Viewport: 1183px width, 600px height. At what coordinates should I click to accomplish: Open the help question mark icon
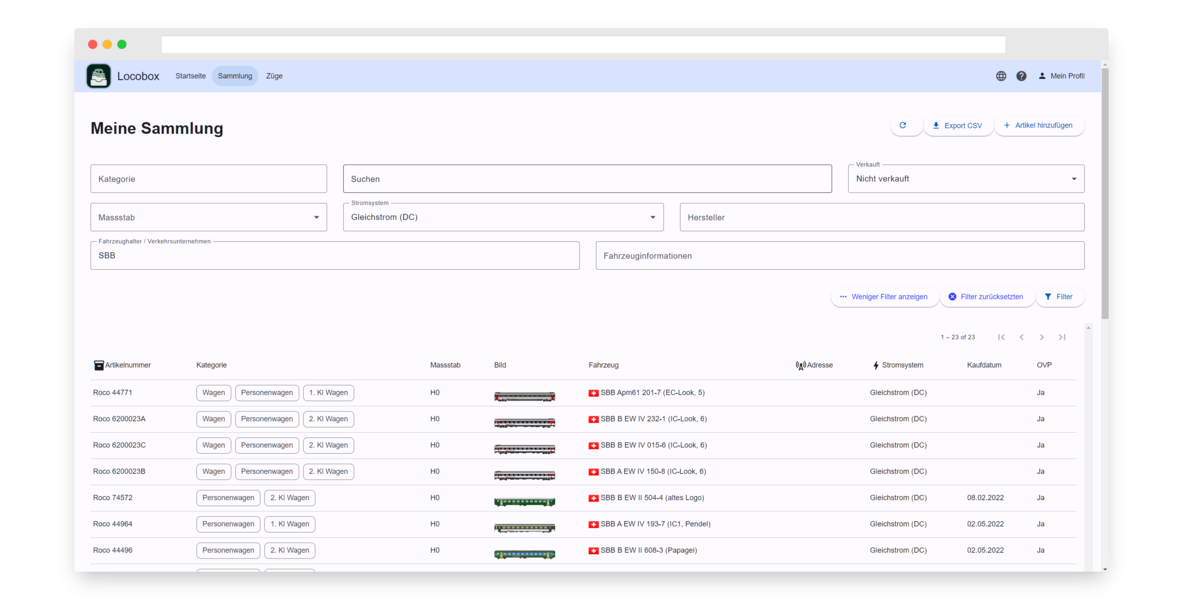click(x=1021, y=76)
